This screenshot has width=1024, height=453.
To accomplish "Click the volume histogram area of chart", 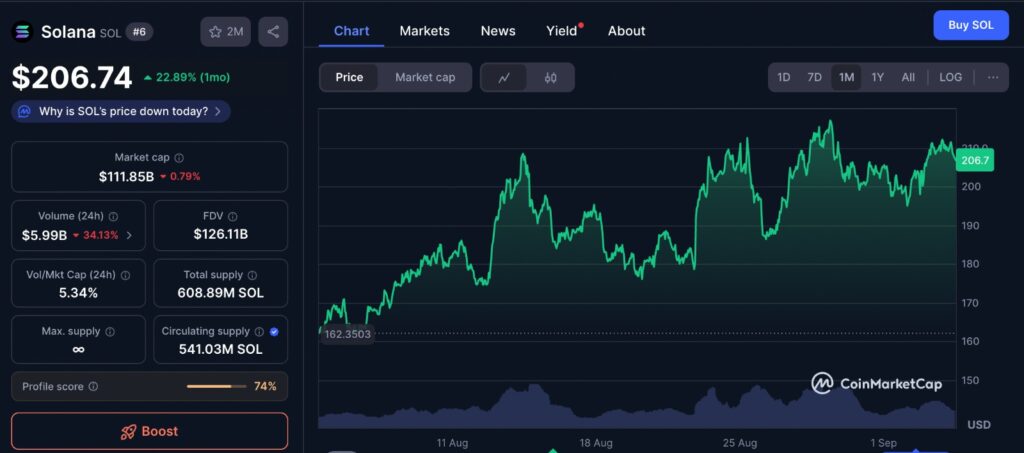I will pyautogui.click(x=637, y=408).
